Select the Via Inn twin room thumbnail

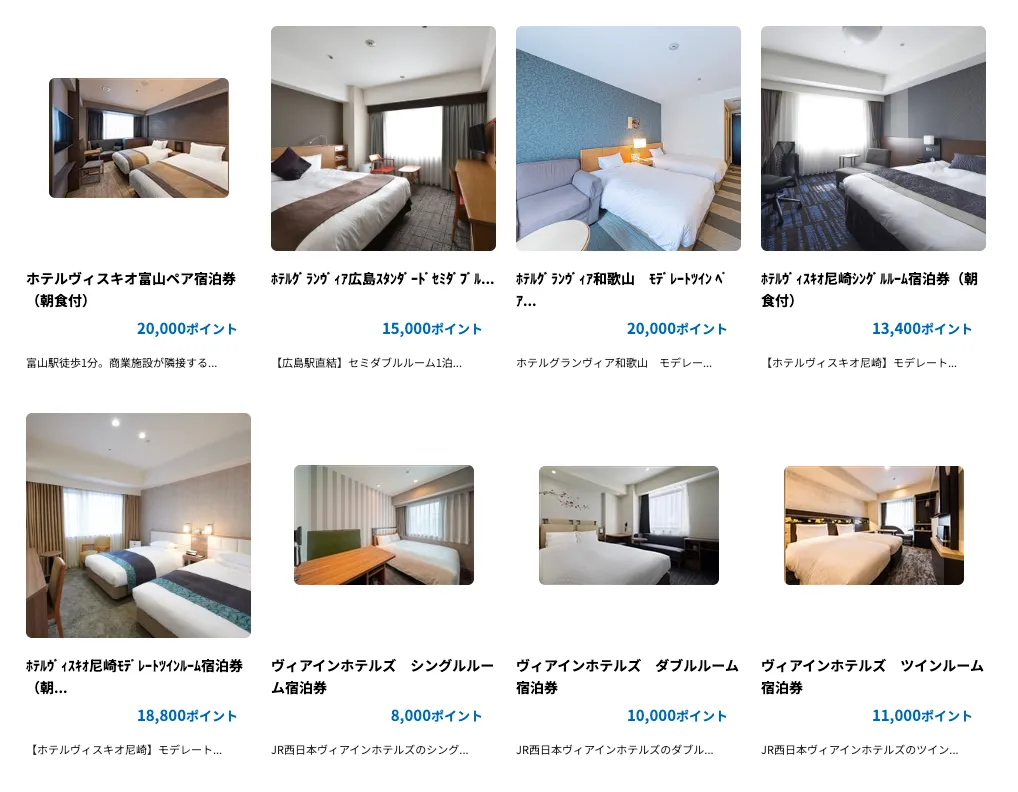click(x=874, y=525)
